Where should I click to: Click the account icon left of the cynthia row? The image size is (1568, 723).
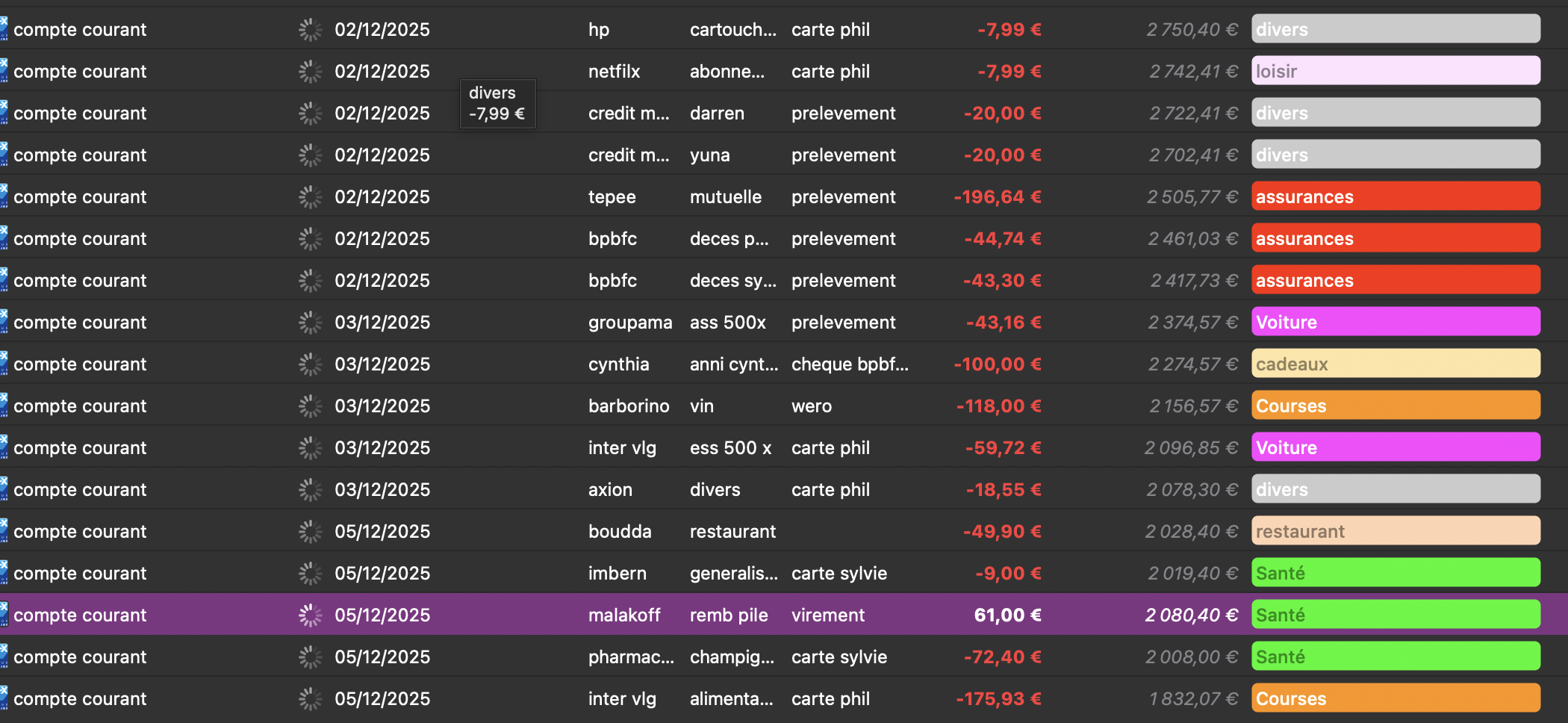click(4, 364)
